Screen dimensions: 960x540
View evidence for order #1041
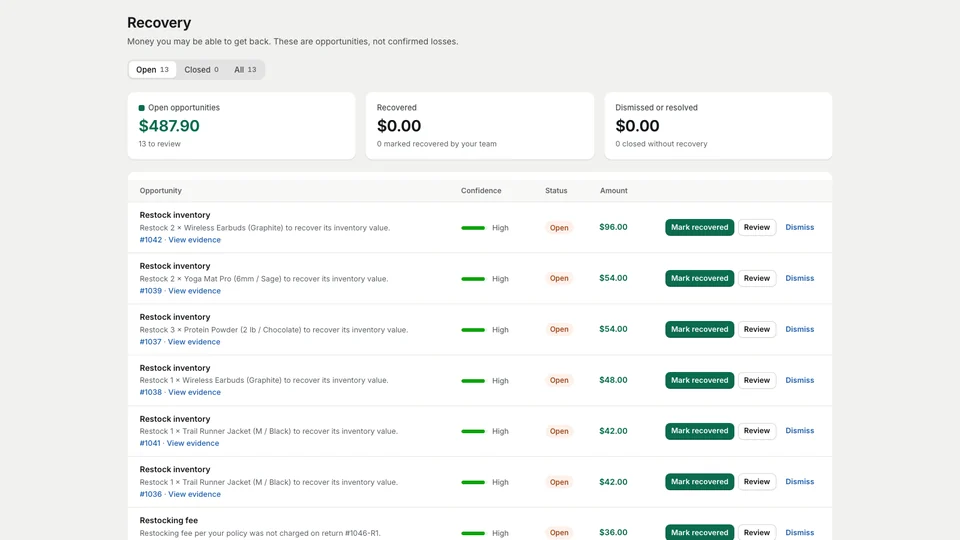[x=193, y=443]
